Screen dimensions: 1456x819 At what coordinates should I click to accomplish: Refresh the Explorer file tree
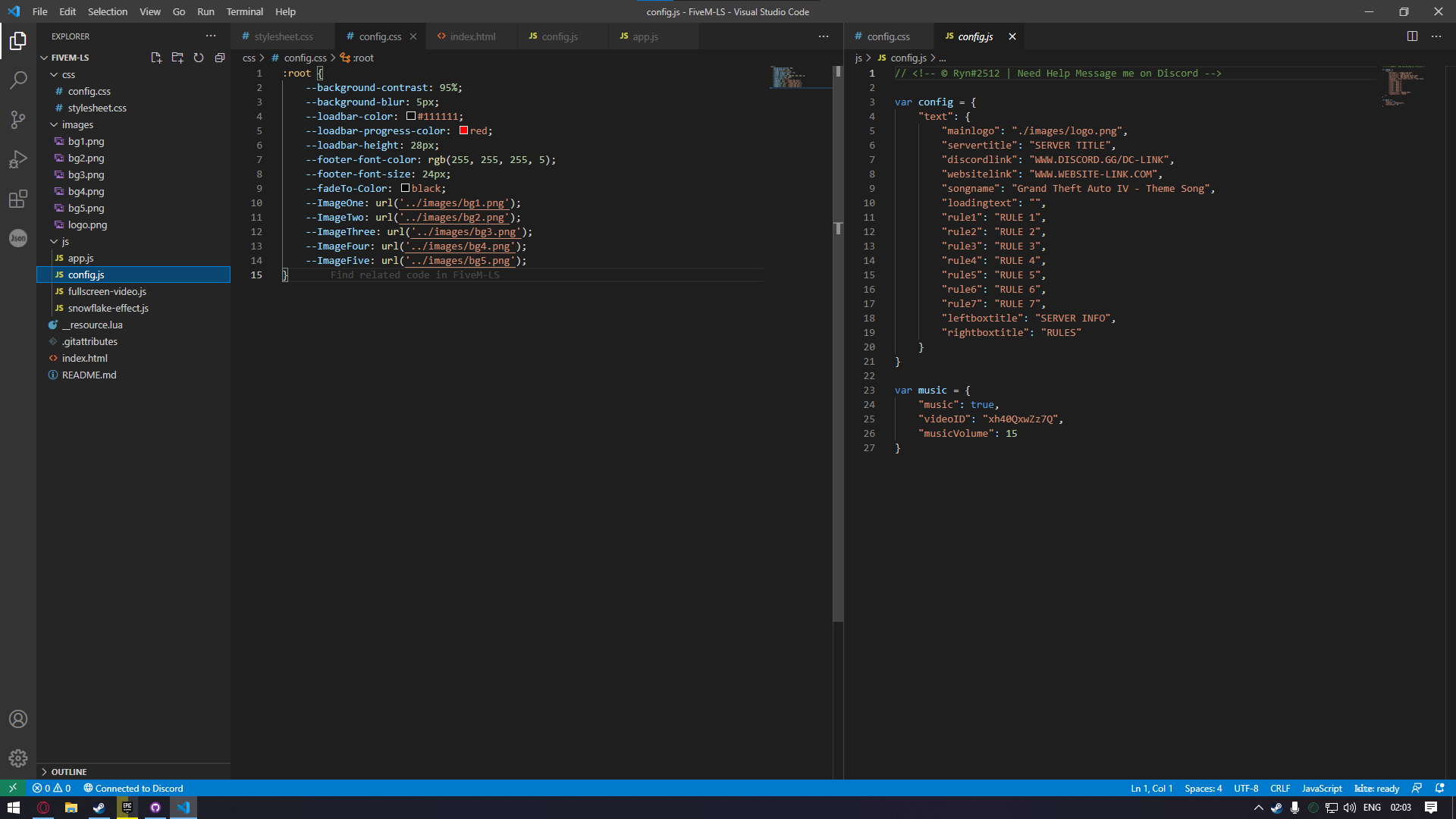(x=199, y=57)
